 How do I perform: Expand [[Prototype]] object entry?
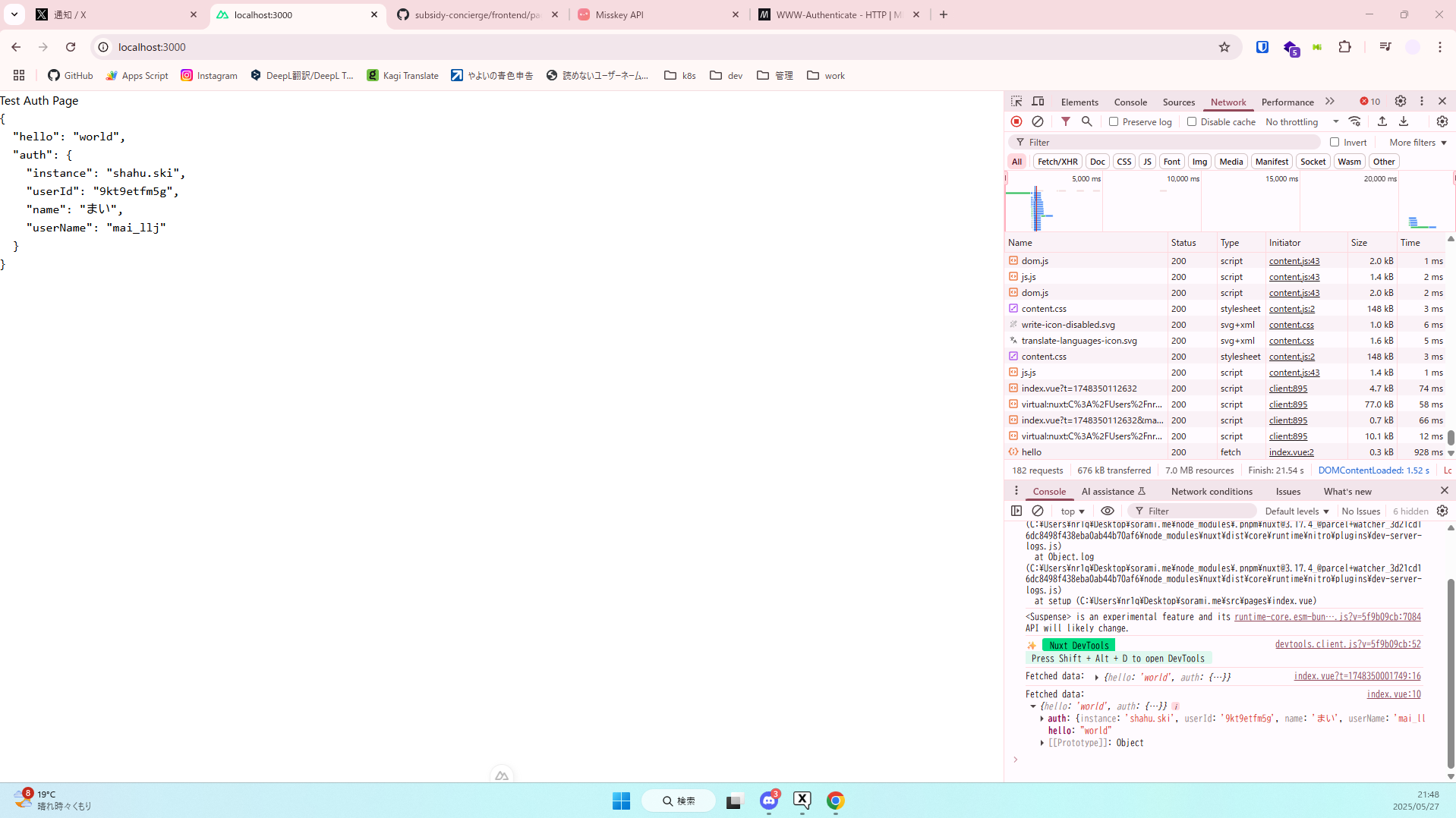click(x=1042, y=743)
